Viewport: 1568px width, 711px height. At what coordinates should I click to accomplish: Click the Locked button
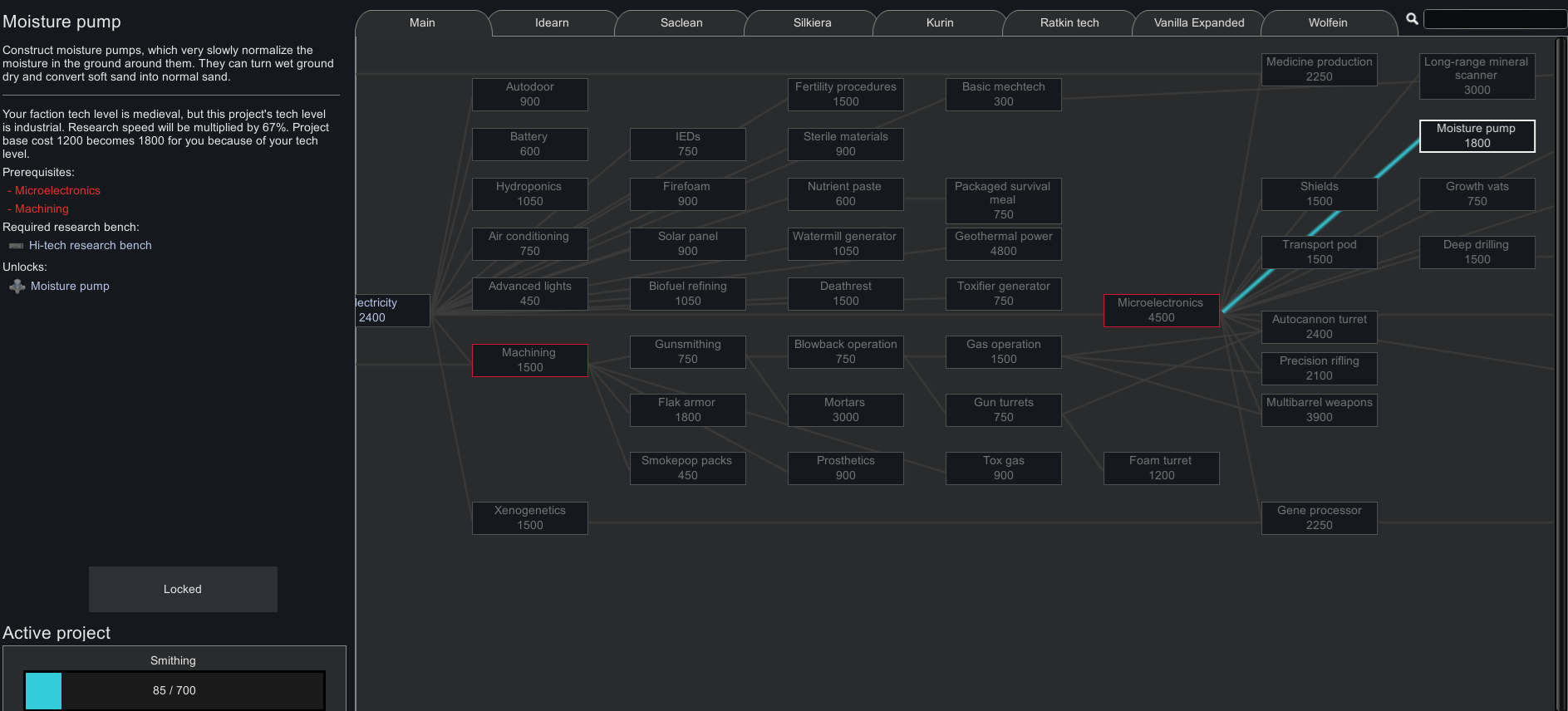(183, 589)
